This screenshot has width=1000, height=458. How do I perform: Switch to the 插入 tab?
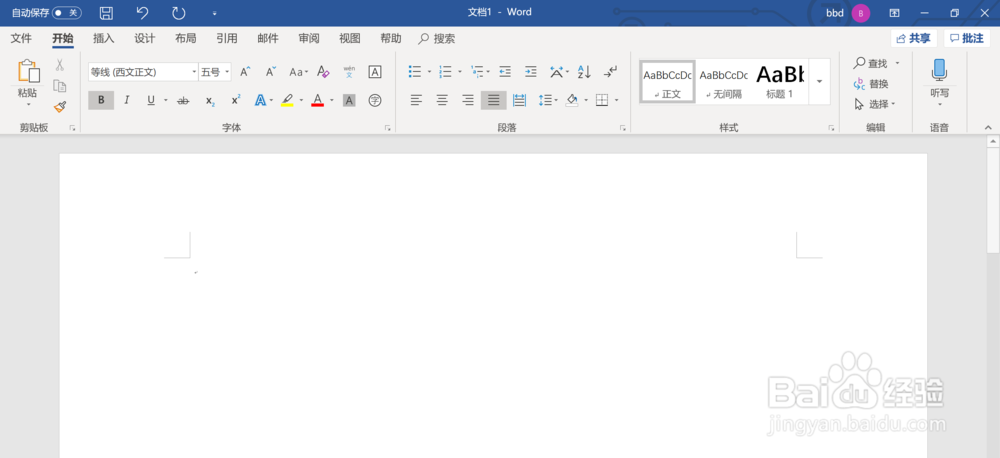coord(103,38)
